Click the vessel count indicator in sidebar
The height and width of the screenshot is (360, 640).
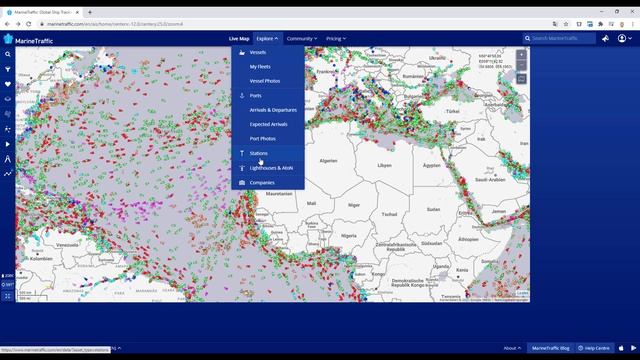[7, 276]
